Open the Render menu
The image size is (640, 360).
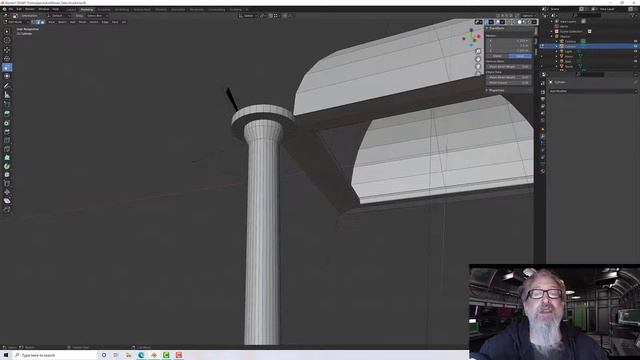(x=30, y=9)
